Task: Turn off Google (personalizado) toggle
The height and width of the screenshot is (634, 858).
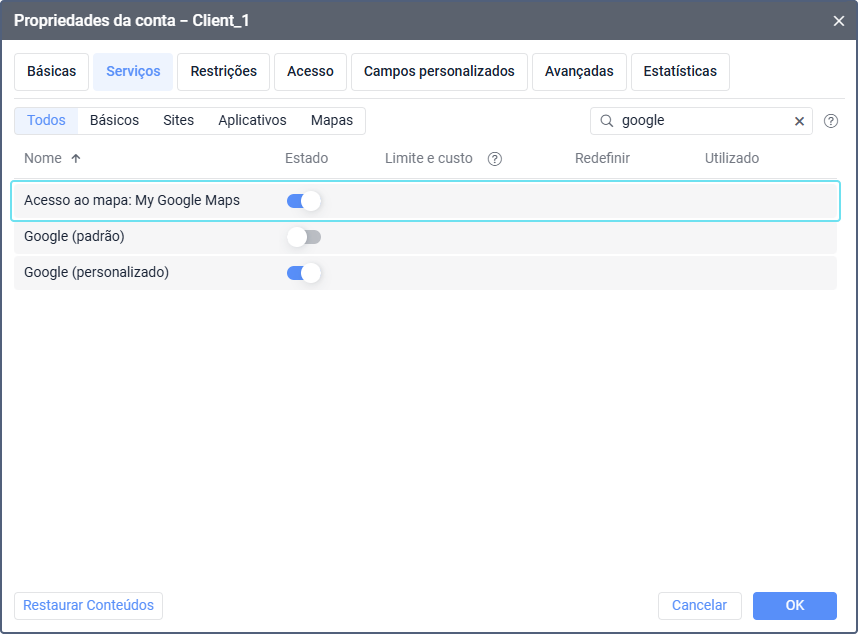Action: pos(304,273)
